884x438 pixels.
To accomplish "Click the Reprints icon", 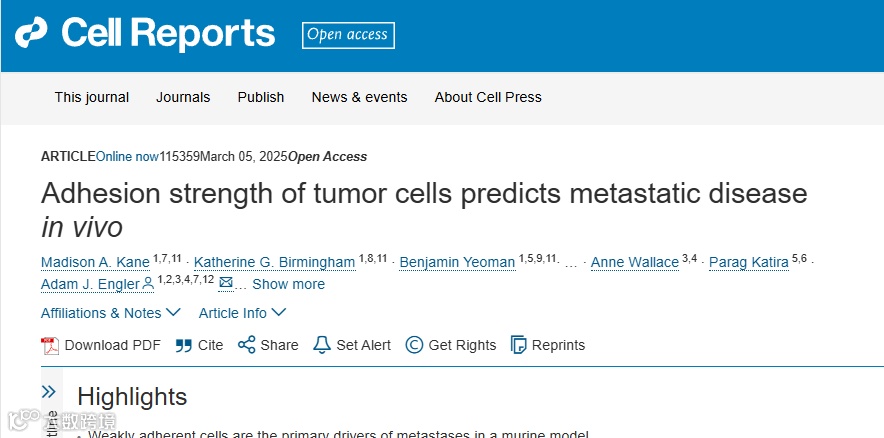I will pyautogui.click(x=518, y=345).
